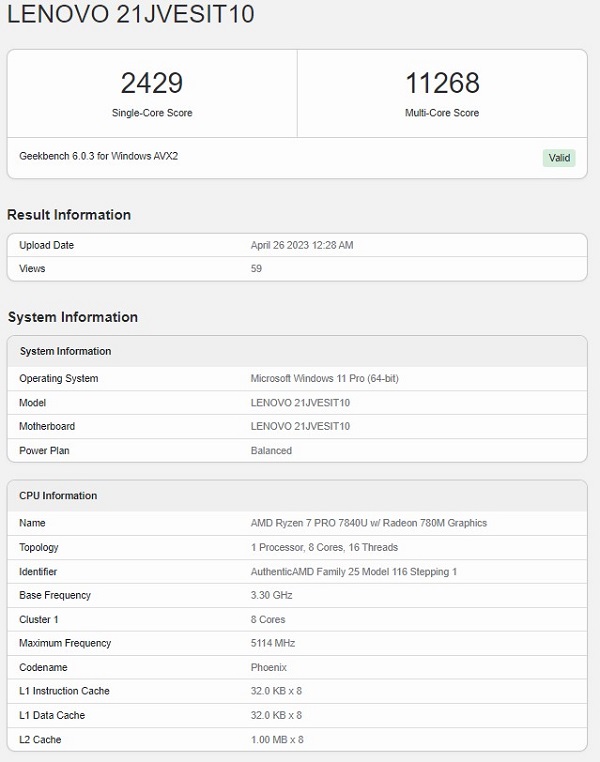The height and width of the screenshot is (762, 600).
Task: Click the 3.30 GHz base frequency value
Action: pos(273,595)
